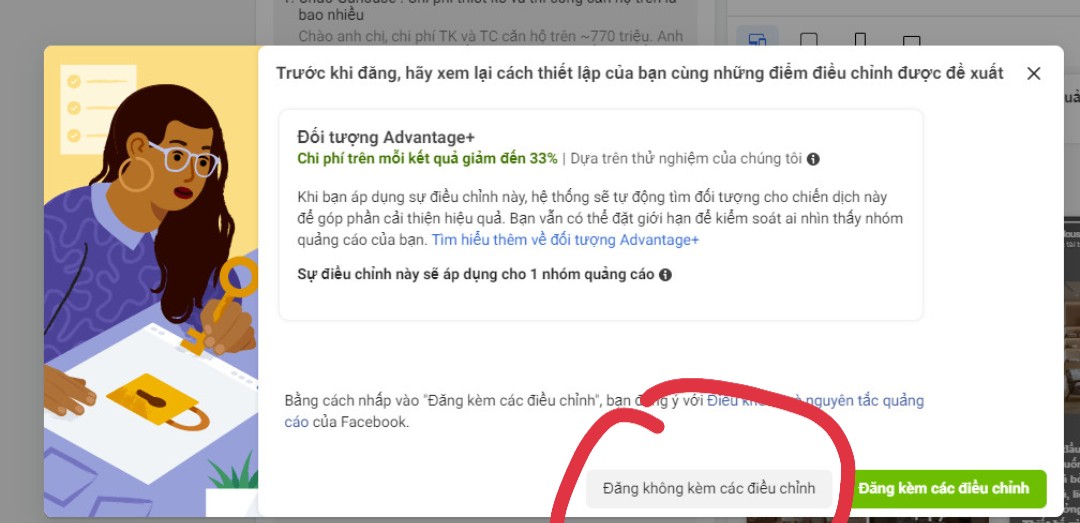Select the narrow phone preview icon

(860, 40)
